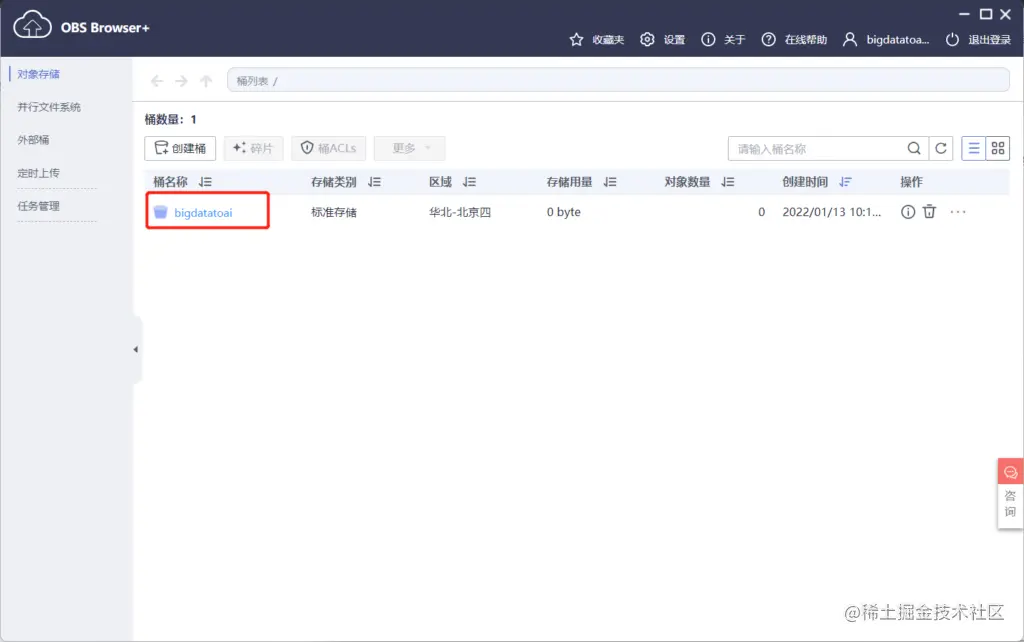1024x642 pixels.
Task: Click the OBS Browser+ cloud logo
Action: click(33, 25)
